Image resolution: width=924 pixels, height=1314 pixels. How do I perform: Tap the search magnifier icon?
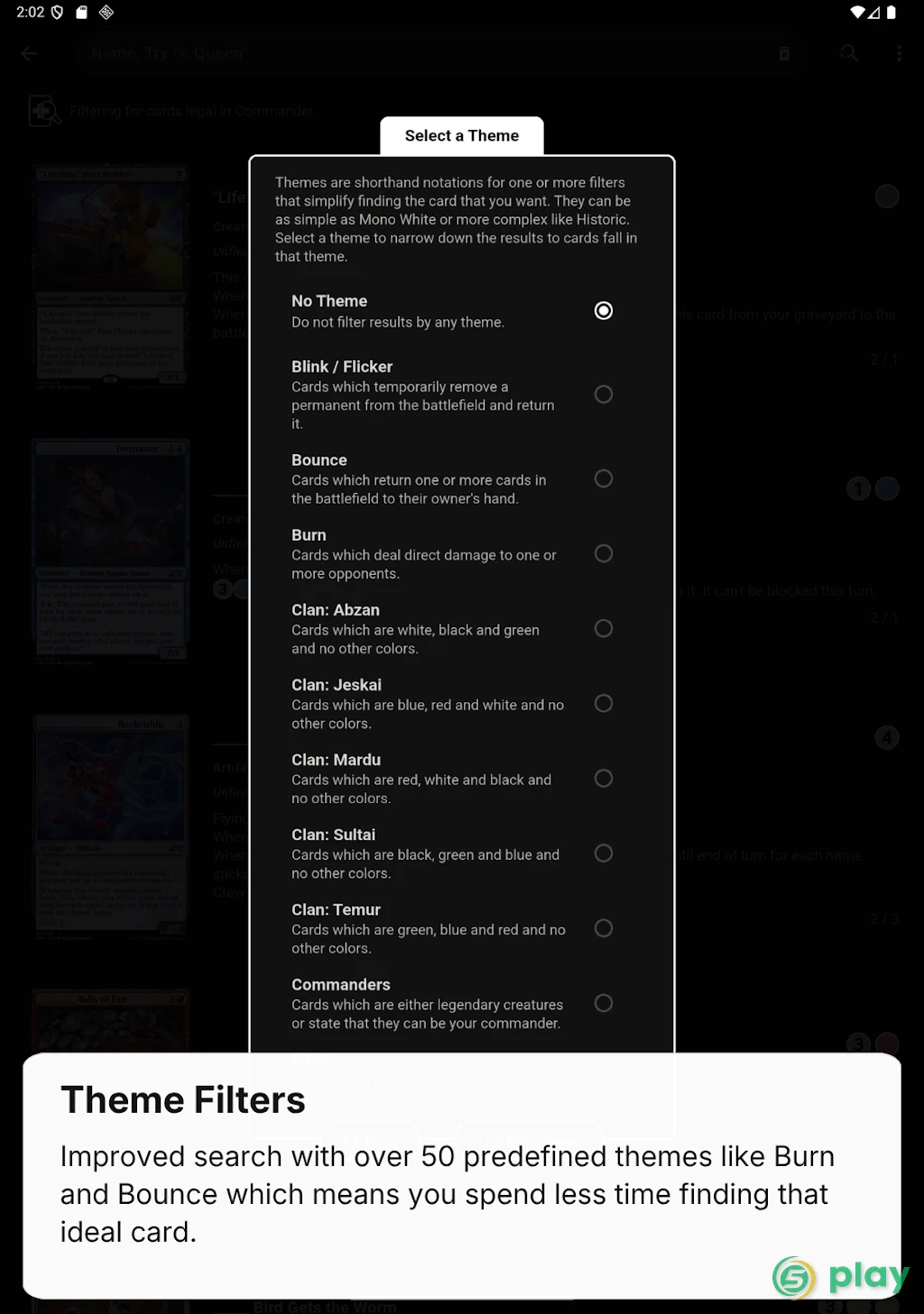pos(848,53)
